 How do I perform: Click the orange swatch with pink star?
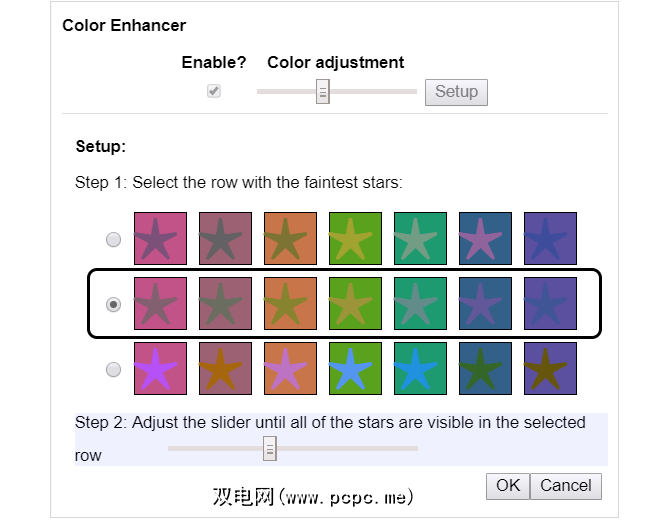290,369
